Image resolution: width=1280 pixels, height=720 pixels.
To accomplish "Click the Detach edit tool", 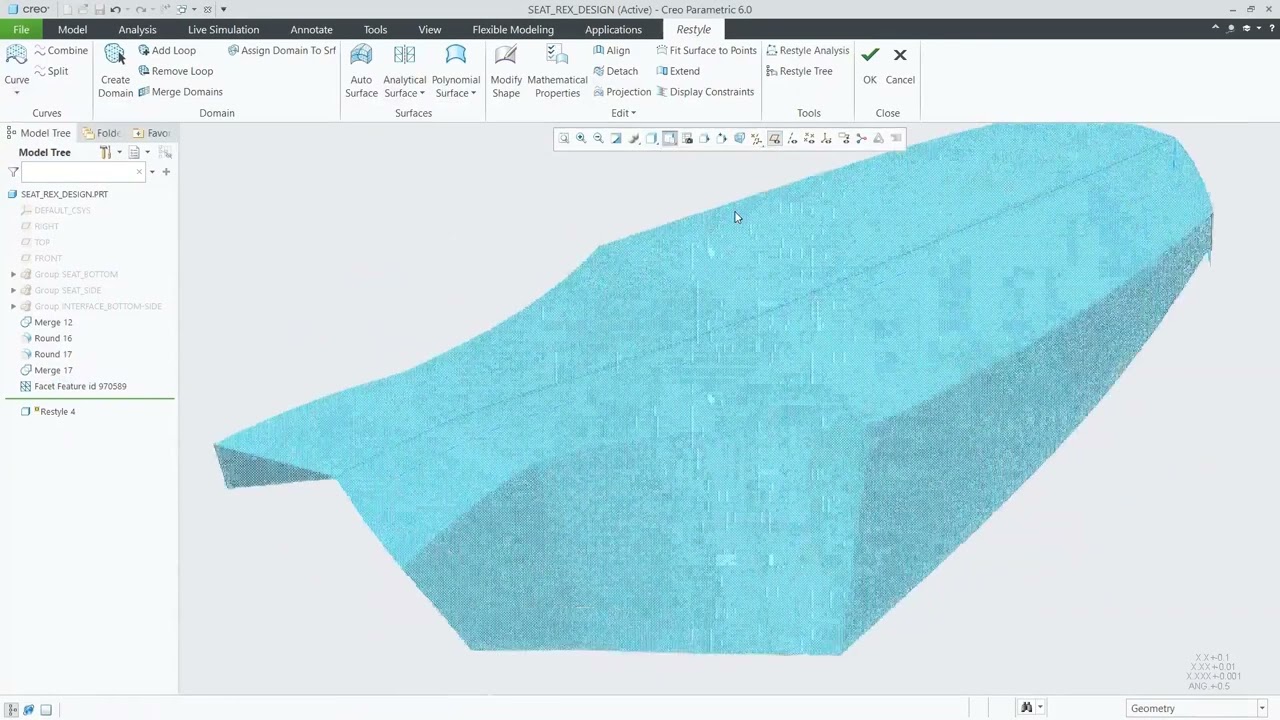I will 615,71.
